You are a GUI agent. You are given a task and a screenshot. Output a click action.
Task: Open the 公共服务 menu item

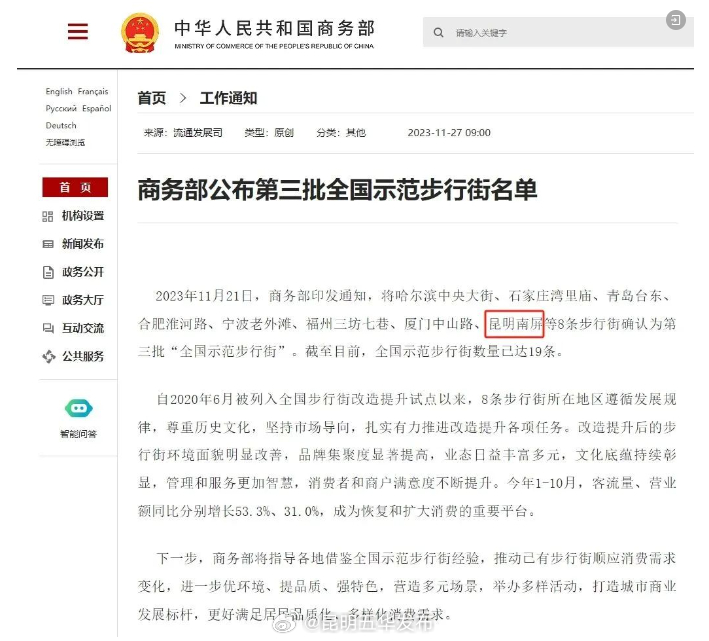[83, 357]
